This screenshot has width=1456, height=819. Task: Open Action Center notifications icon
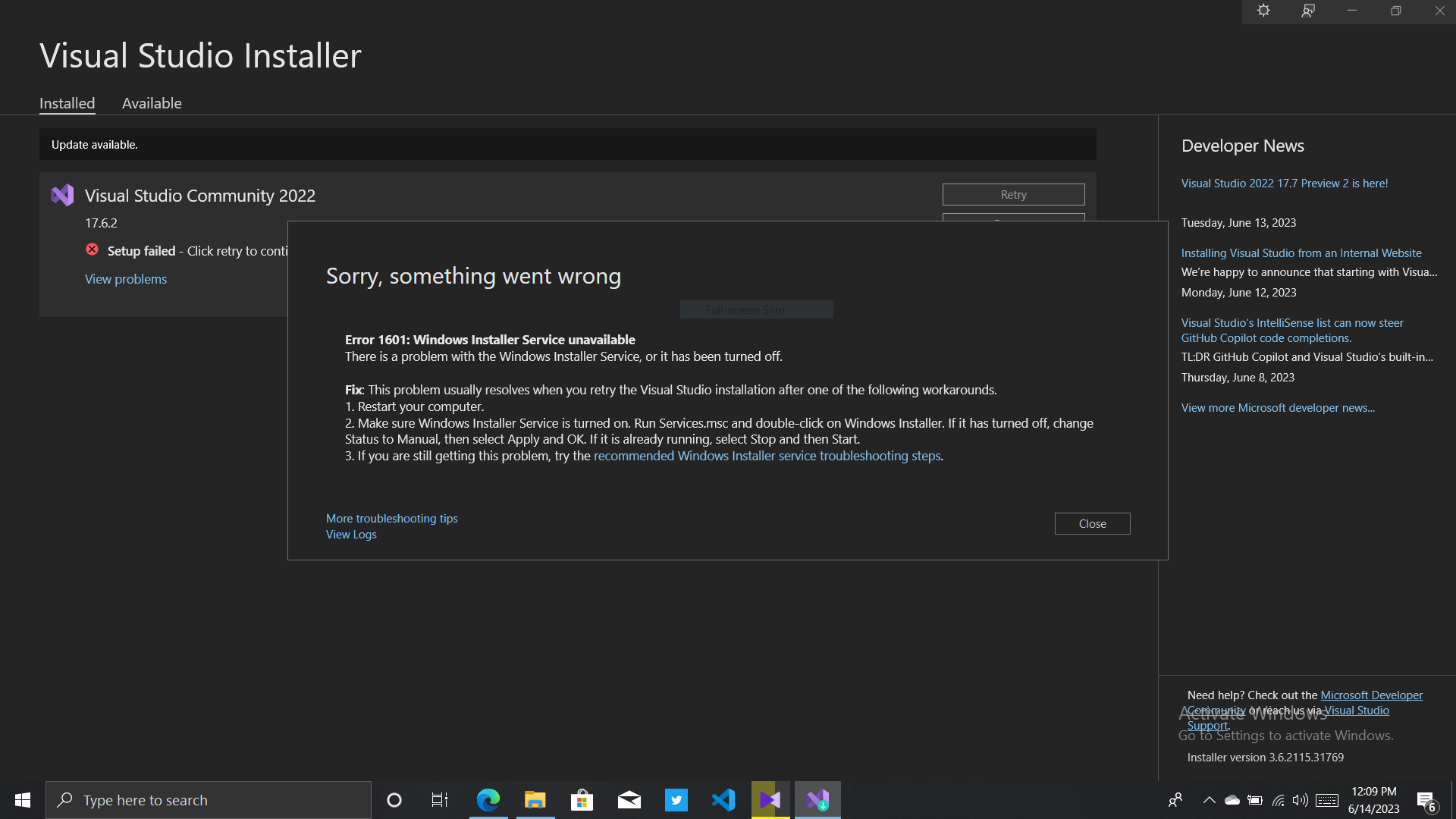[1426, 799]
